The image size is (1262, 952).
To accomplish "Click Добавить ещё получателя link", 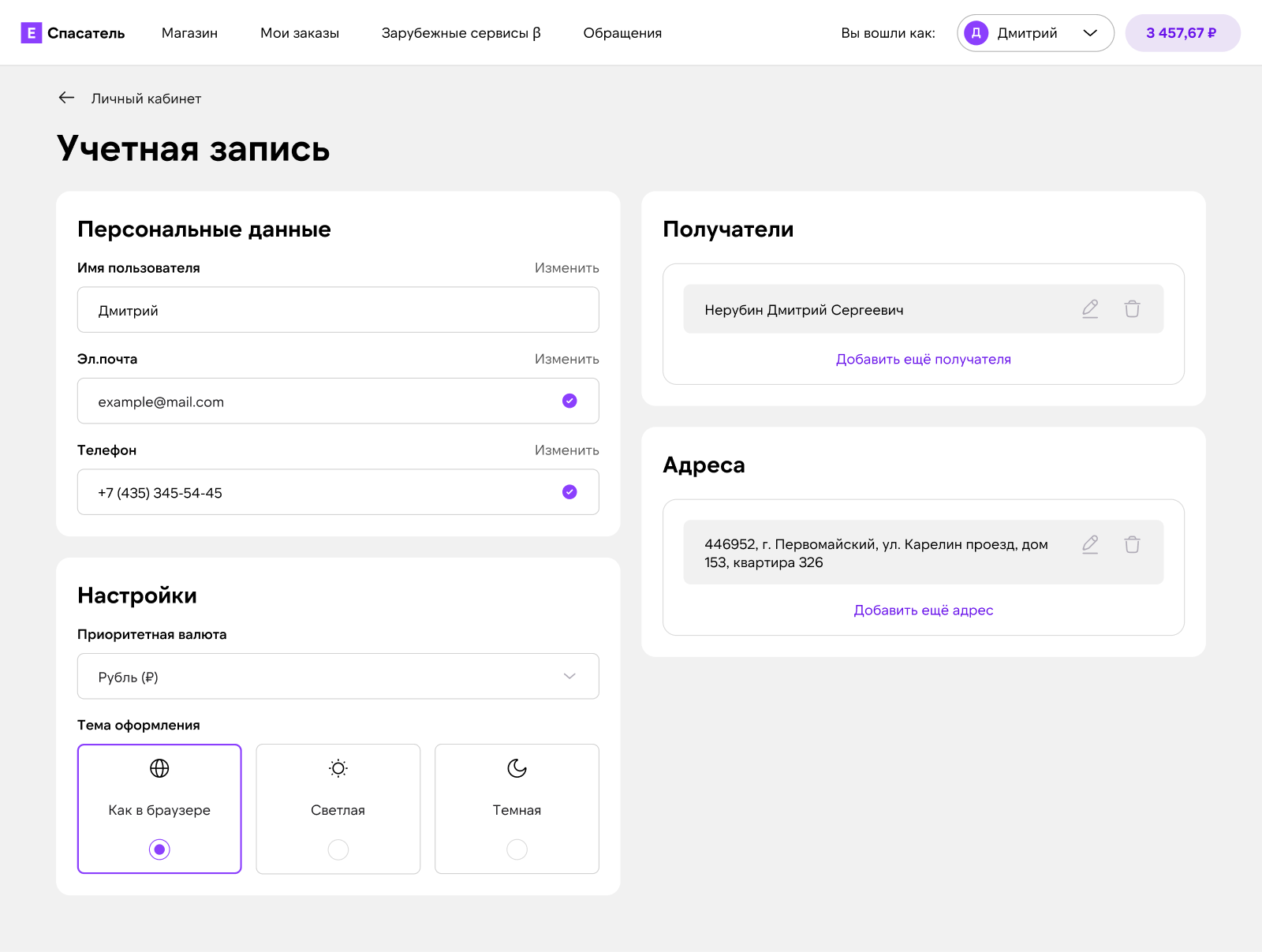I will pos(923,359).
